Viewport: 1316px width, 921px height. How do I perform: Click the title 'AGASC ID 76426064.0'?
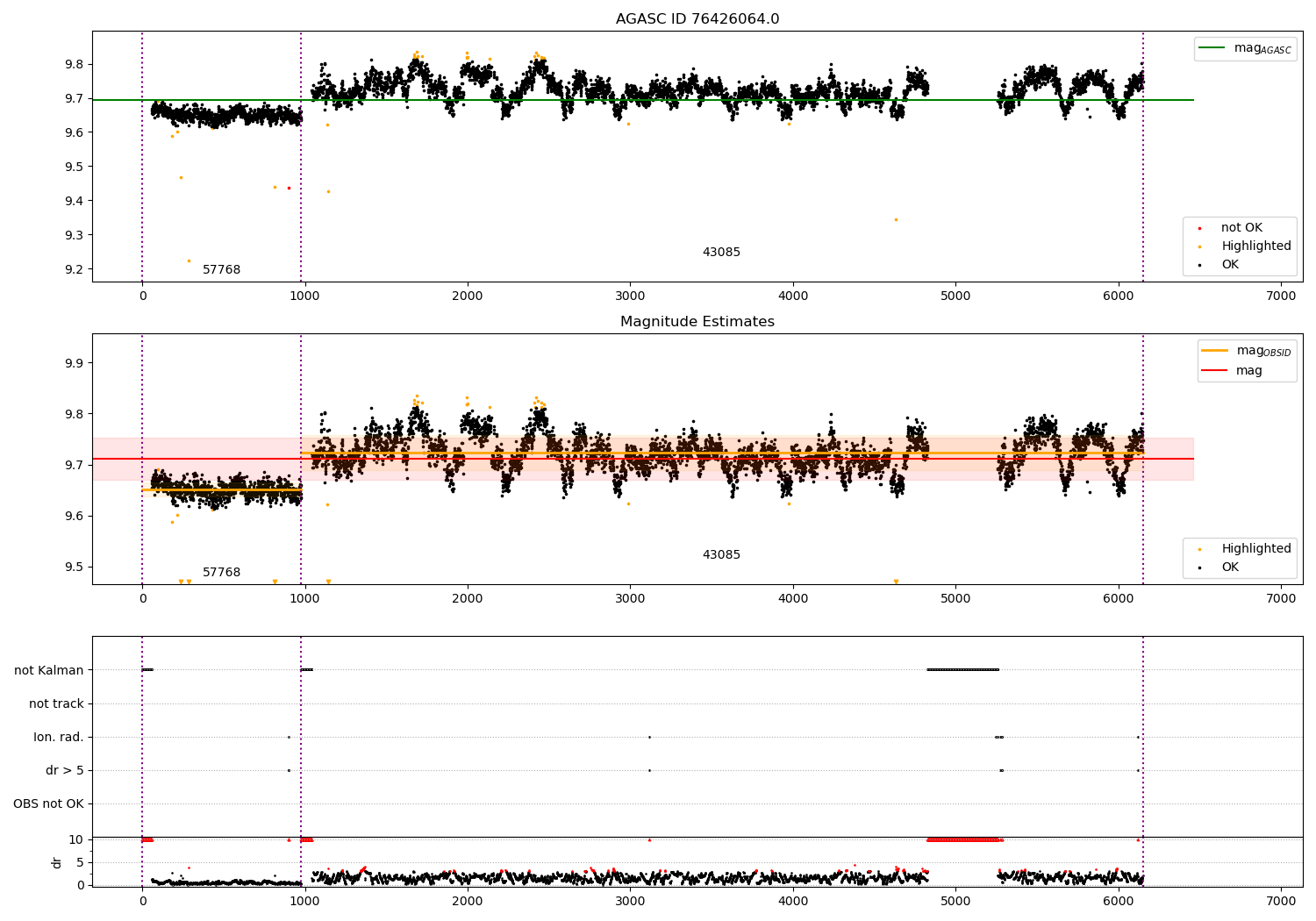coord(697,19)
